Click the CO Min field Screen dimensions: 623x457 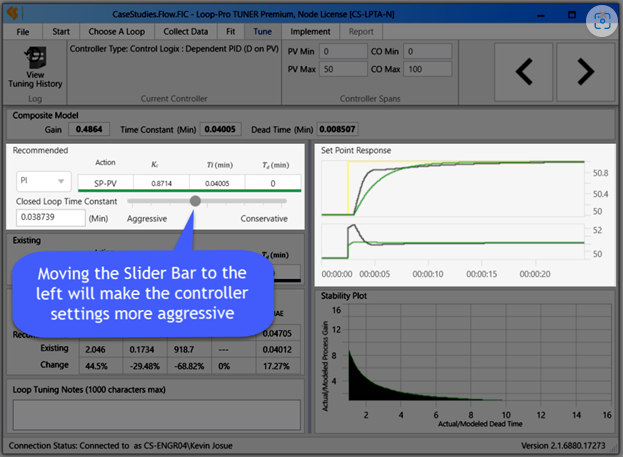point(428,51)
